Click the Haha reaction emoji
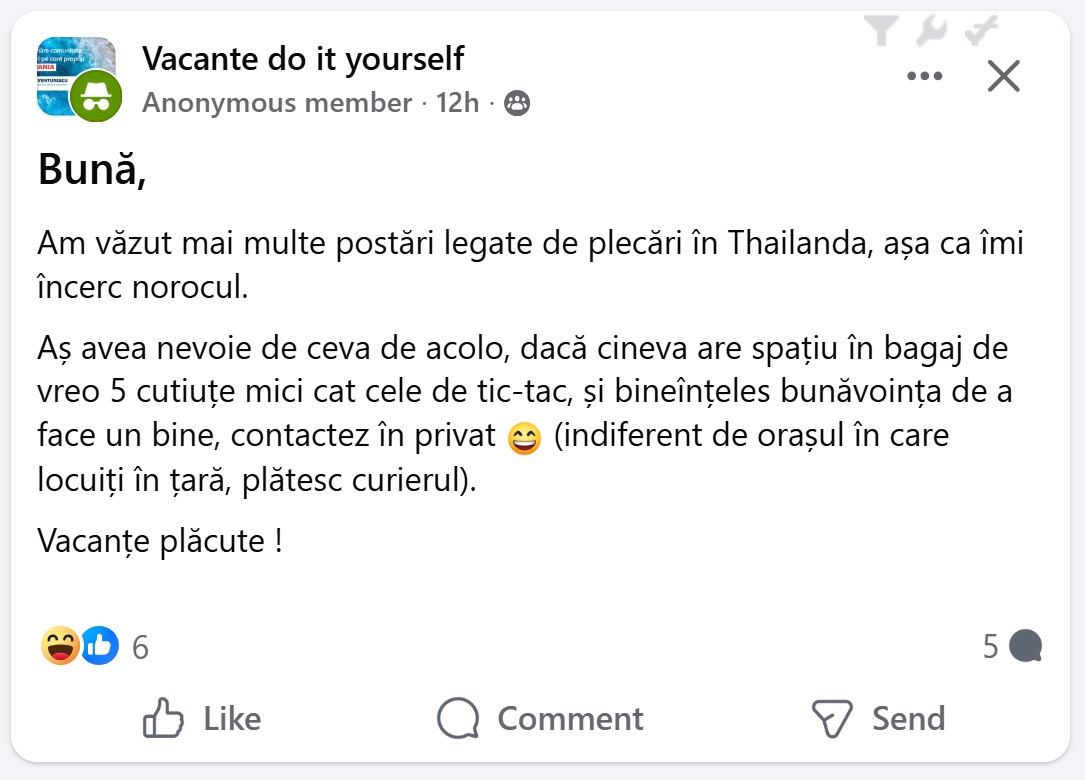The height and width of the screenshot is (780, 1085). pyautogui.click(x=60, y=646)
